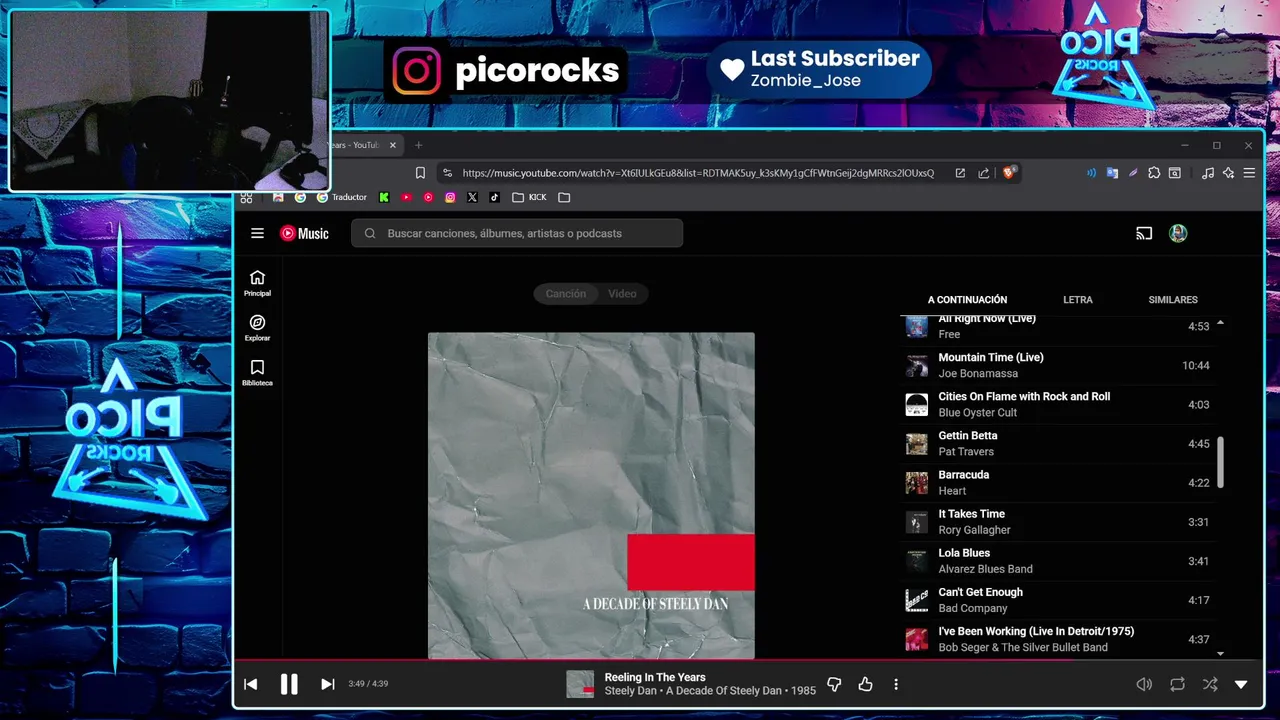Like Reeling In The Years
1280x720 pixels.
pos(865,684)
